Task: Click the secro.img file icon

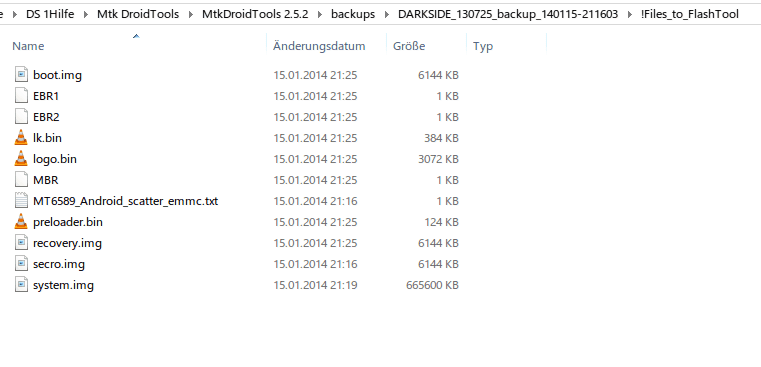Action: click(21, 264)
